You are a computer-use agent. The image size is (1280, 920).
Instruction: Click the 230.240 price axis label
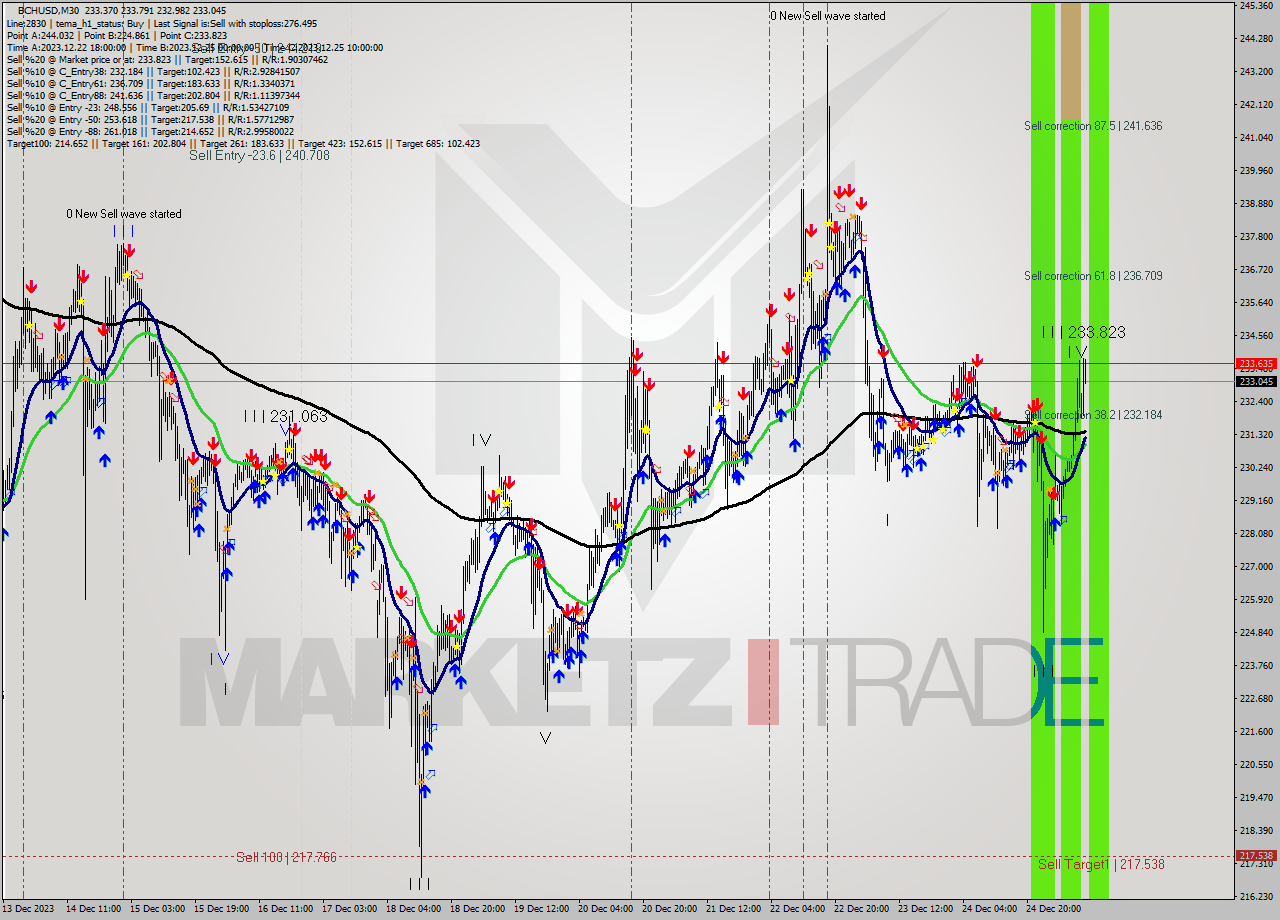tap(1257, 467)
